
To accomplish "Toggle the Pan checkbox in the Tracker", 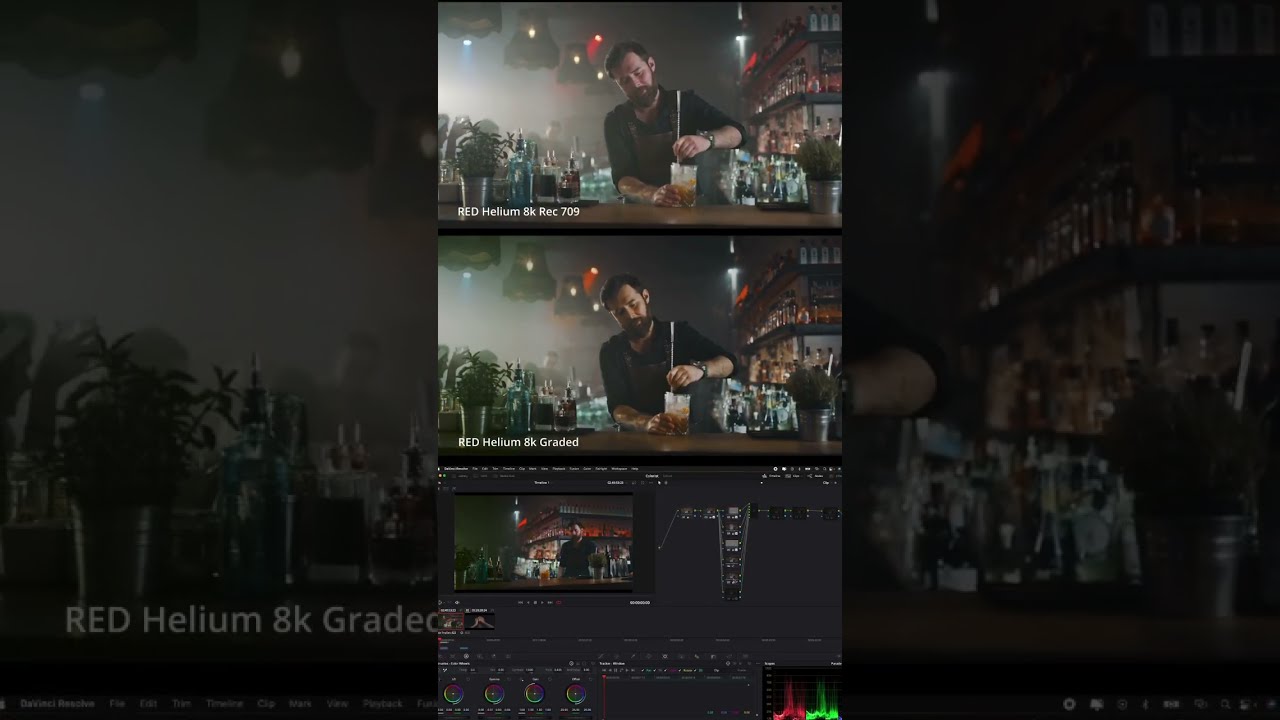I will 643,670.
